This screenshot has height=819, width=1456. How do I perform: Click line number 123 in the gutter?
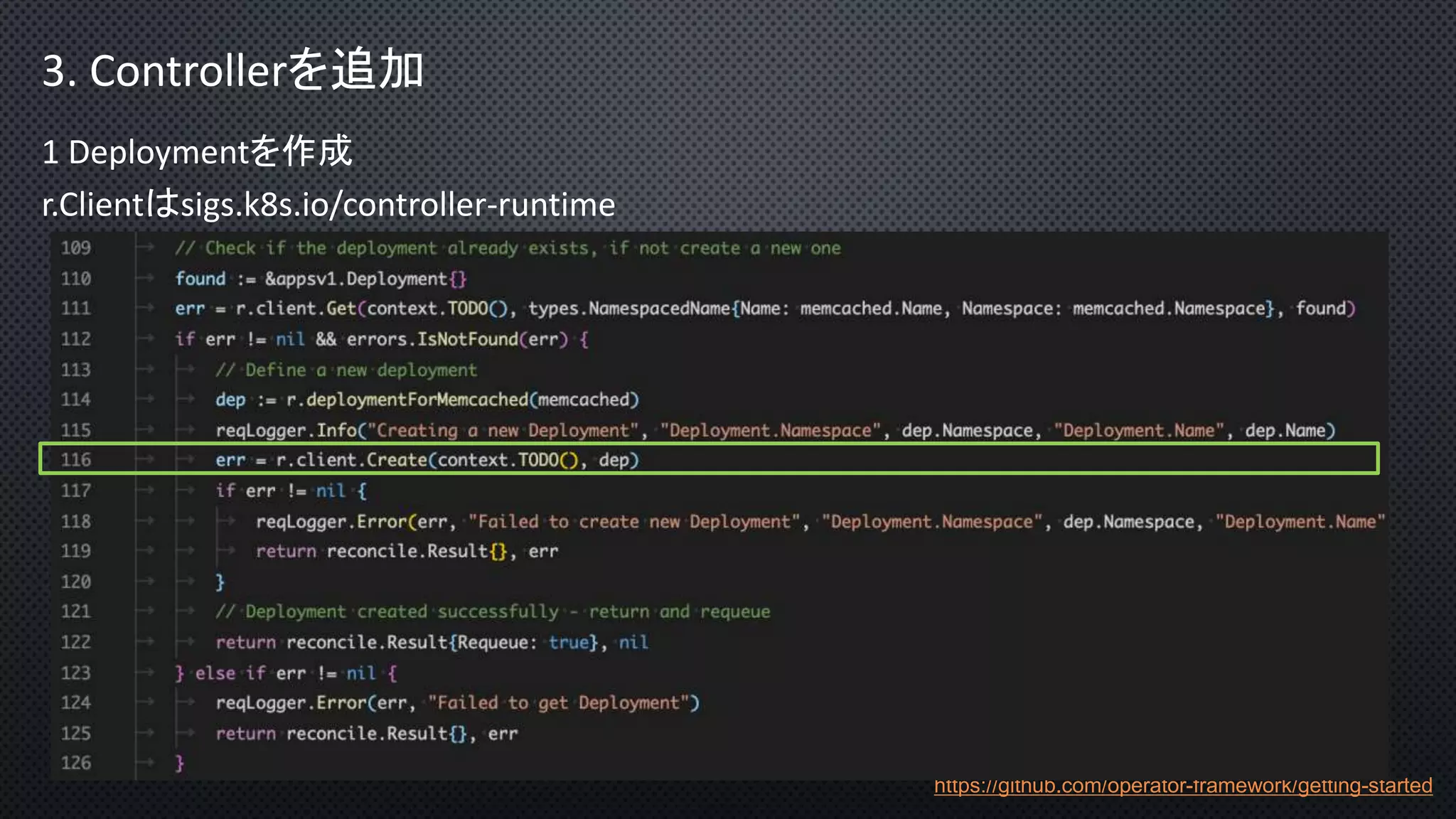point(75,673)
